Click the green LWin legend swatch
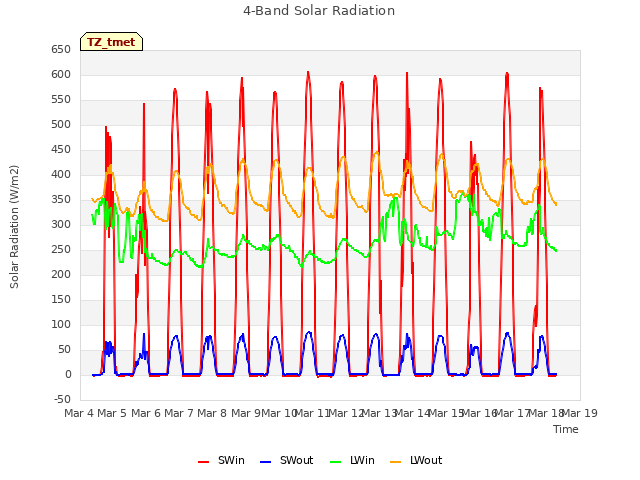The width and height of the screenshot is (640, 480). click(x=335, y=462)
